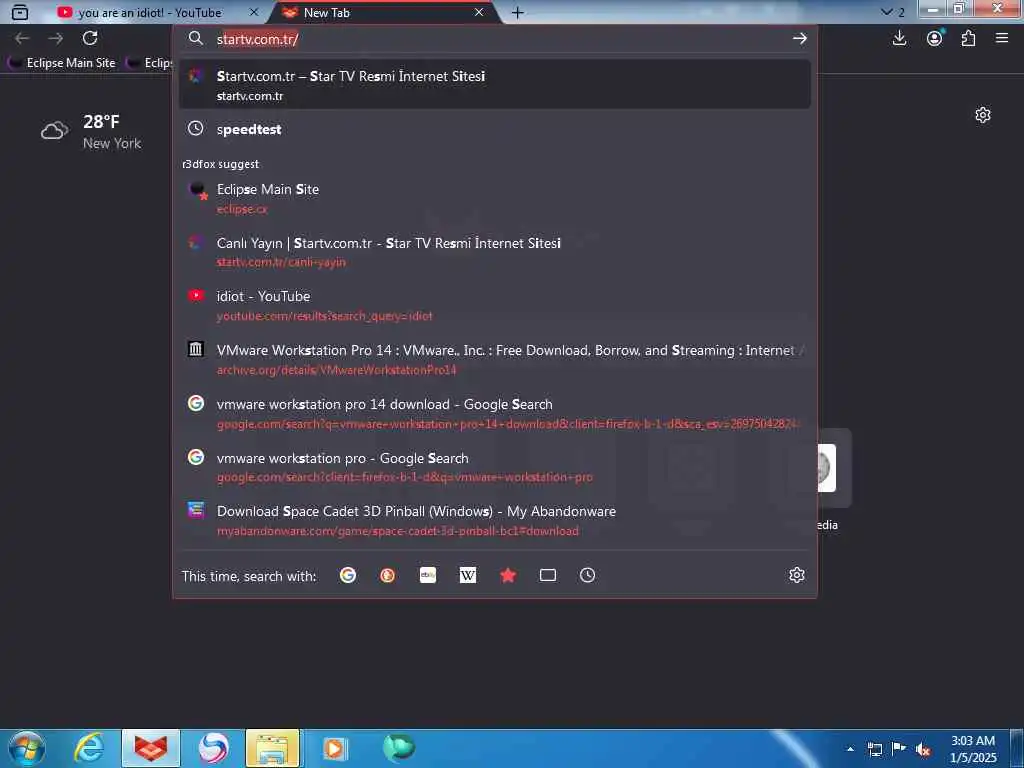Search this time with eBay

coord(428,575)
